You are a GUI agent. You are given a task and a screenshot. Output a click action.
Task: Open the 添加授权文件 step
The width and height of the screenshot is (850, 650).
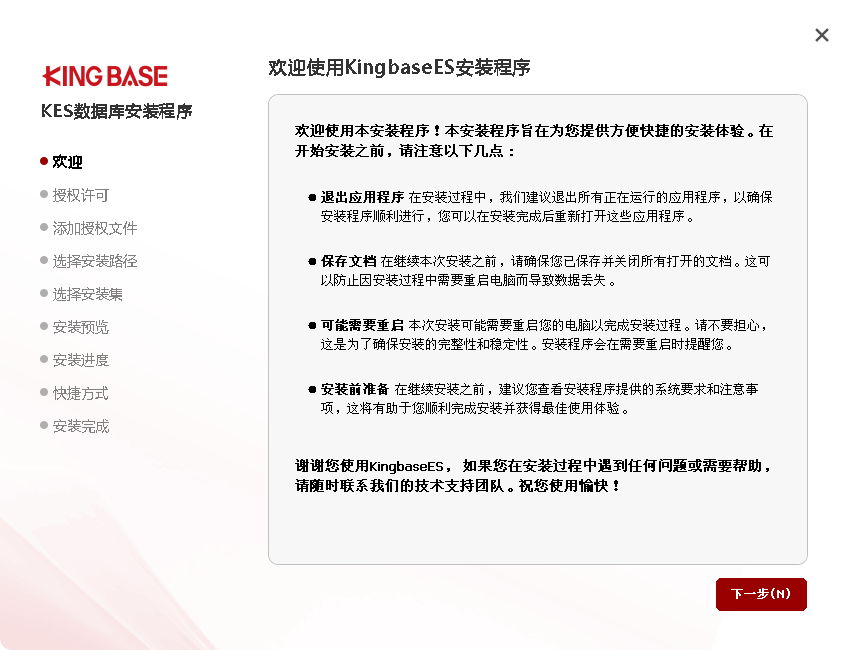(95, 228)
